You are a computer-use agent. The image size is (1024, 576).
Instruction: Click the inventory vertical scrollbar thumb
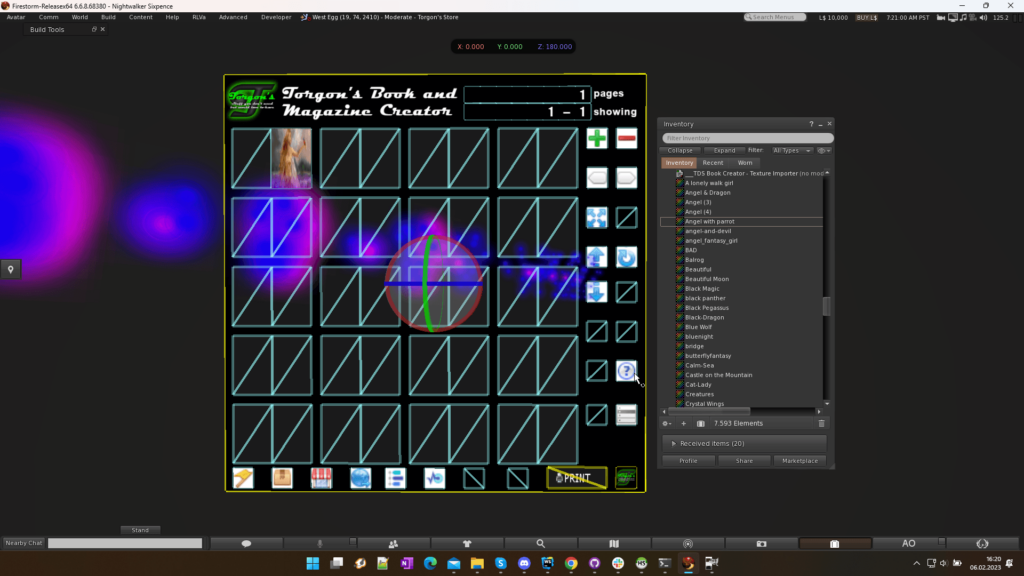(x=827, y=306)
